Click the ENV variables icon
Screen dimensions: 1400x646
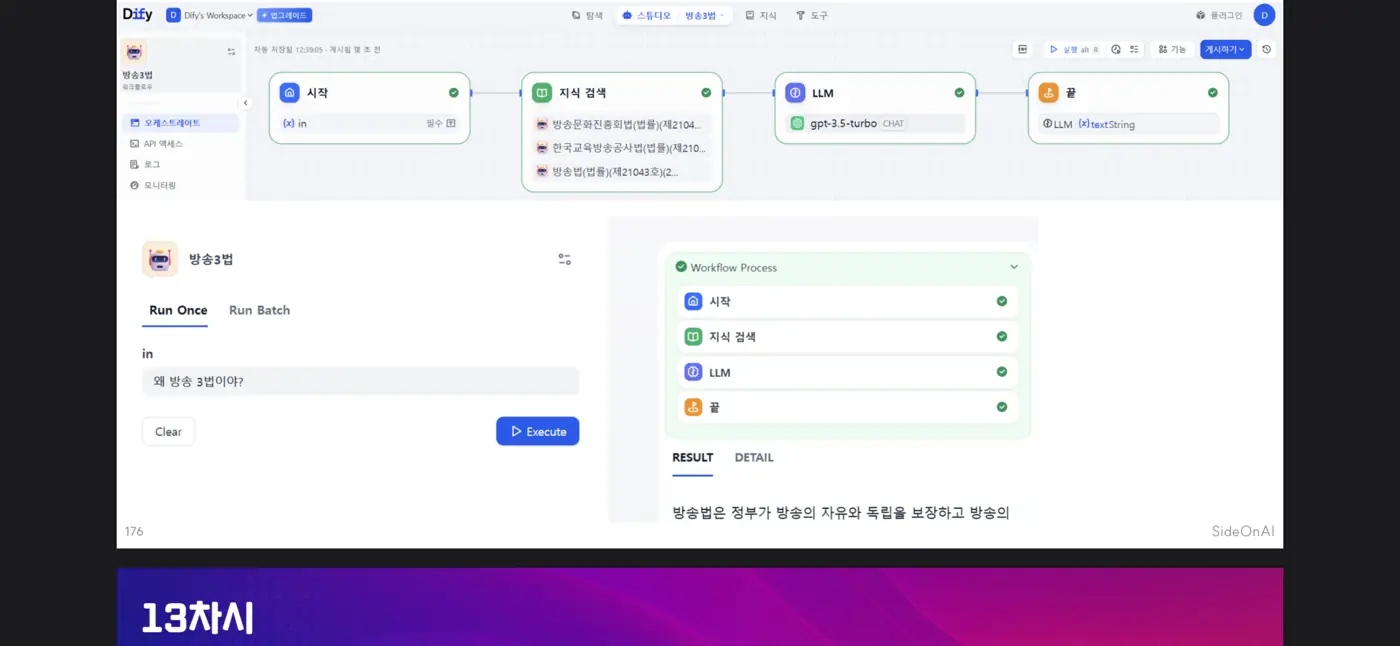click(x=1022, y=49)
